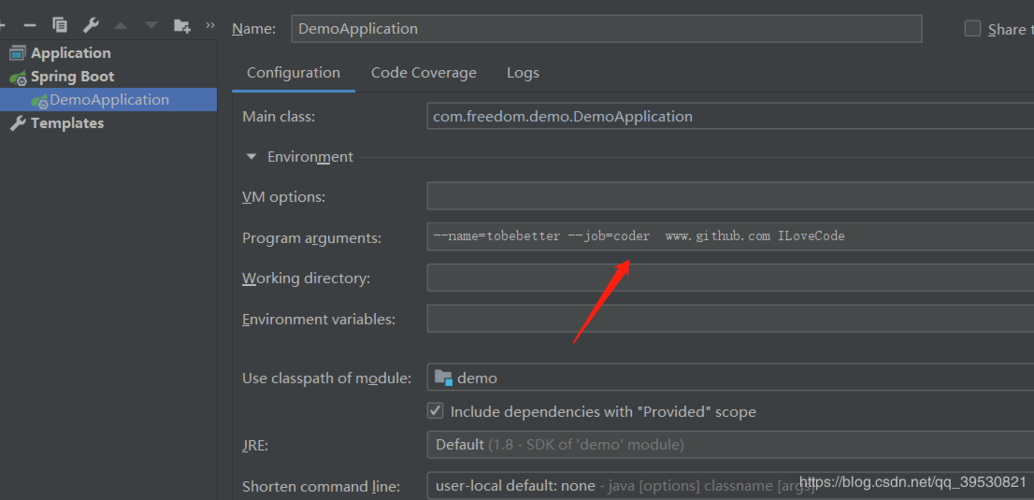The image size is (1034, 500).
Task: Toggle Include dependencies with Provided scope
Action: click(x=435, y=411)
